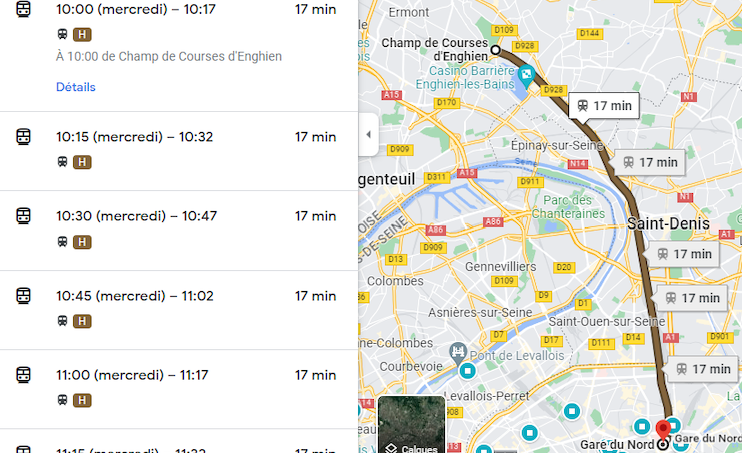
Task: Click the Parc des Chanteraines map label
Action: click(x=576, y=206)
